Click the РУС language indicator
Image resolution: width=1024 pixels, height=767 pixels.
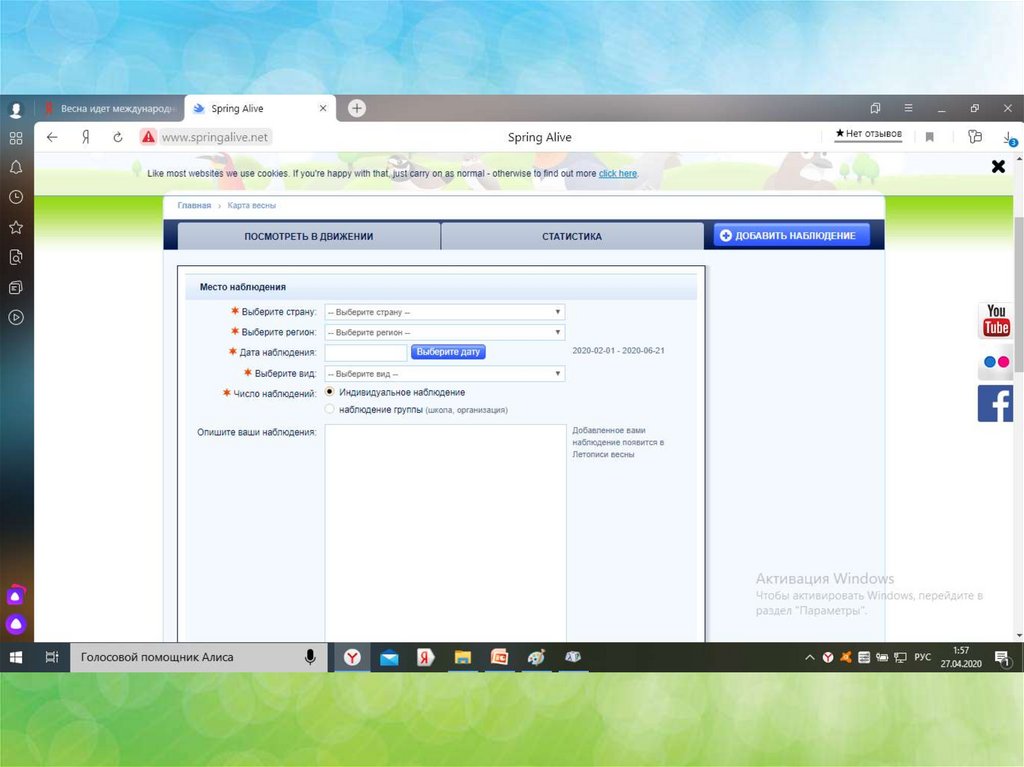click(922, 657)
